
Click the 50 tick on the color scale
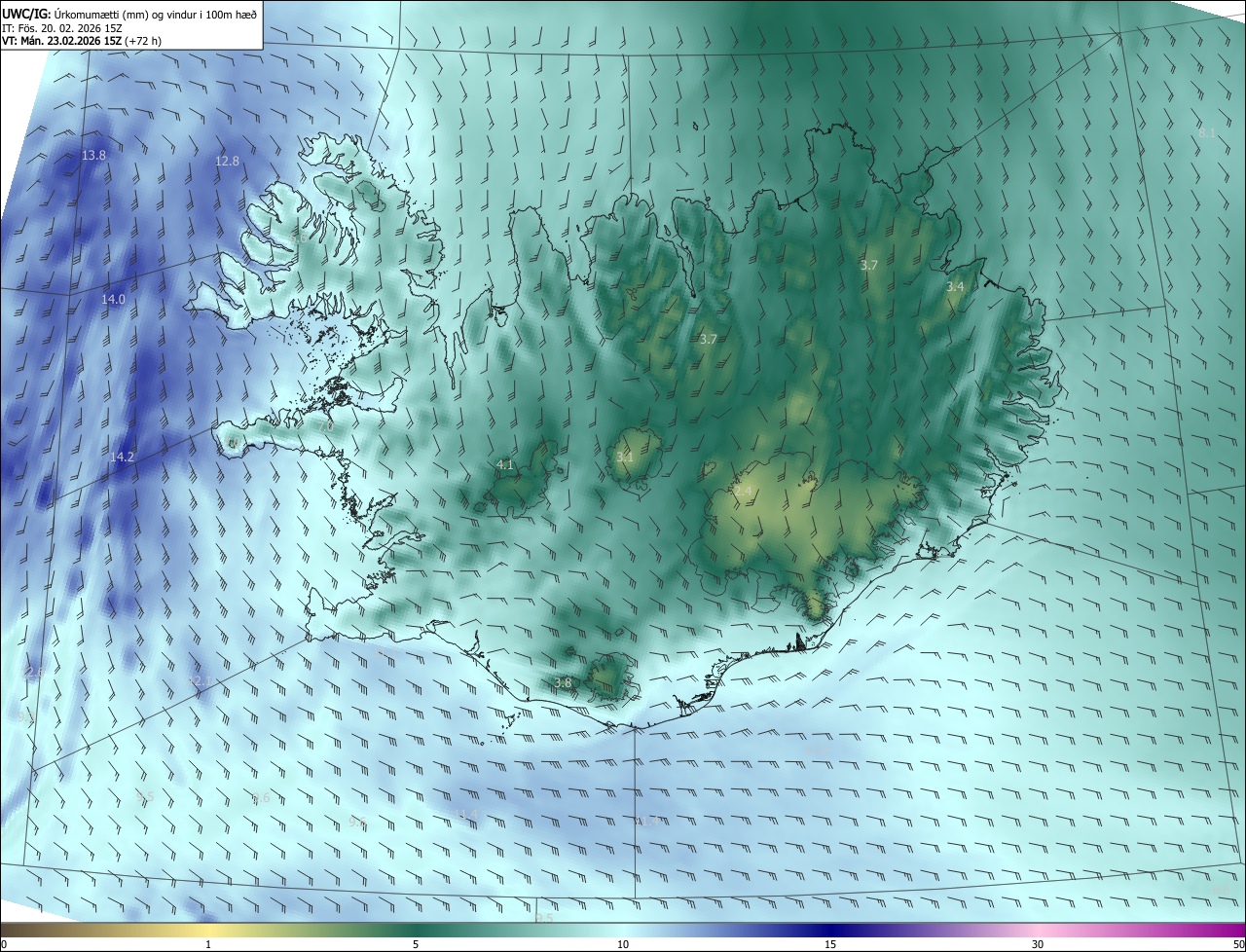click(x=1238, y=944)
